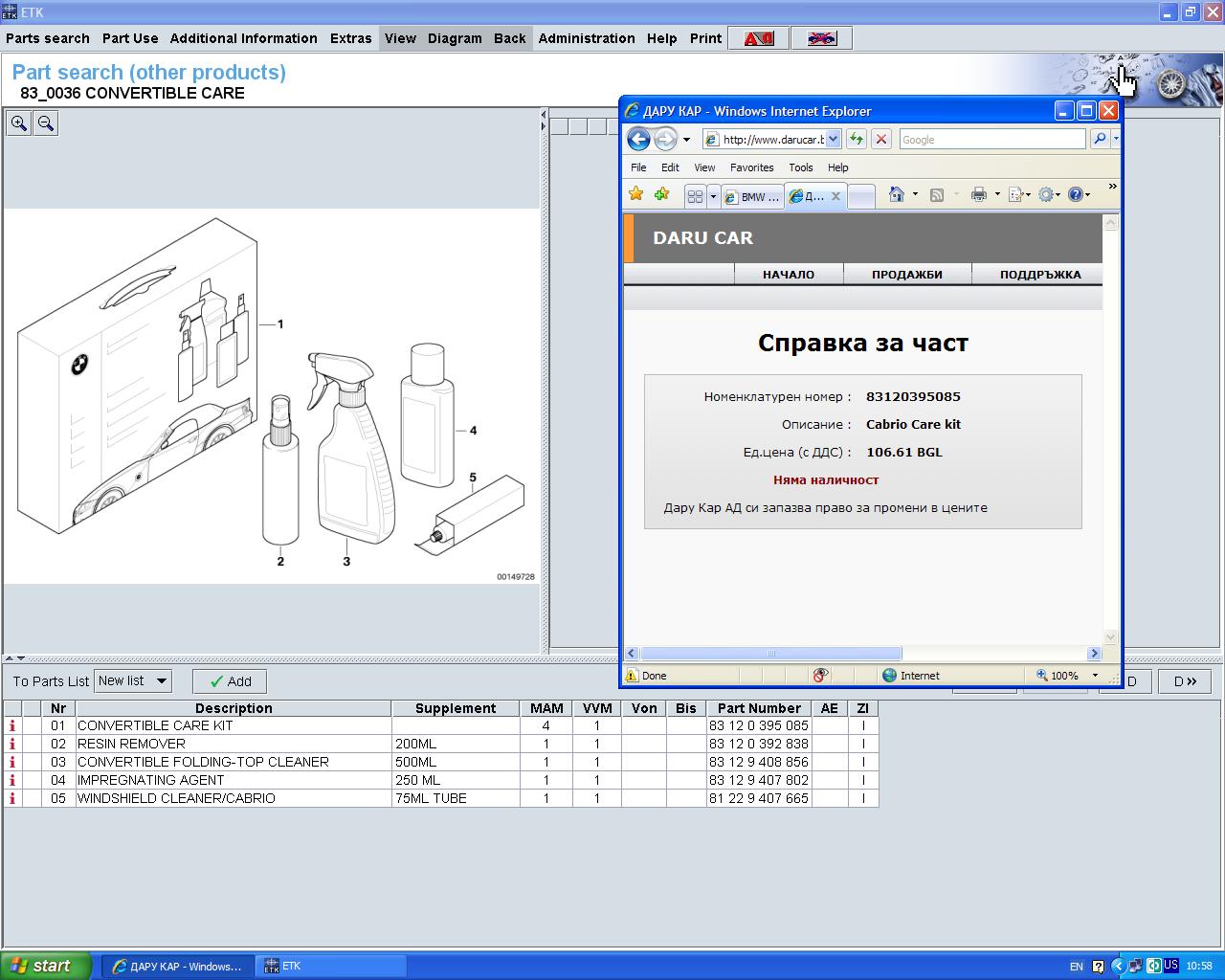Open the Windows Start menu
1225x980 pixels.
click(x=46, y=966)
